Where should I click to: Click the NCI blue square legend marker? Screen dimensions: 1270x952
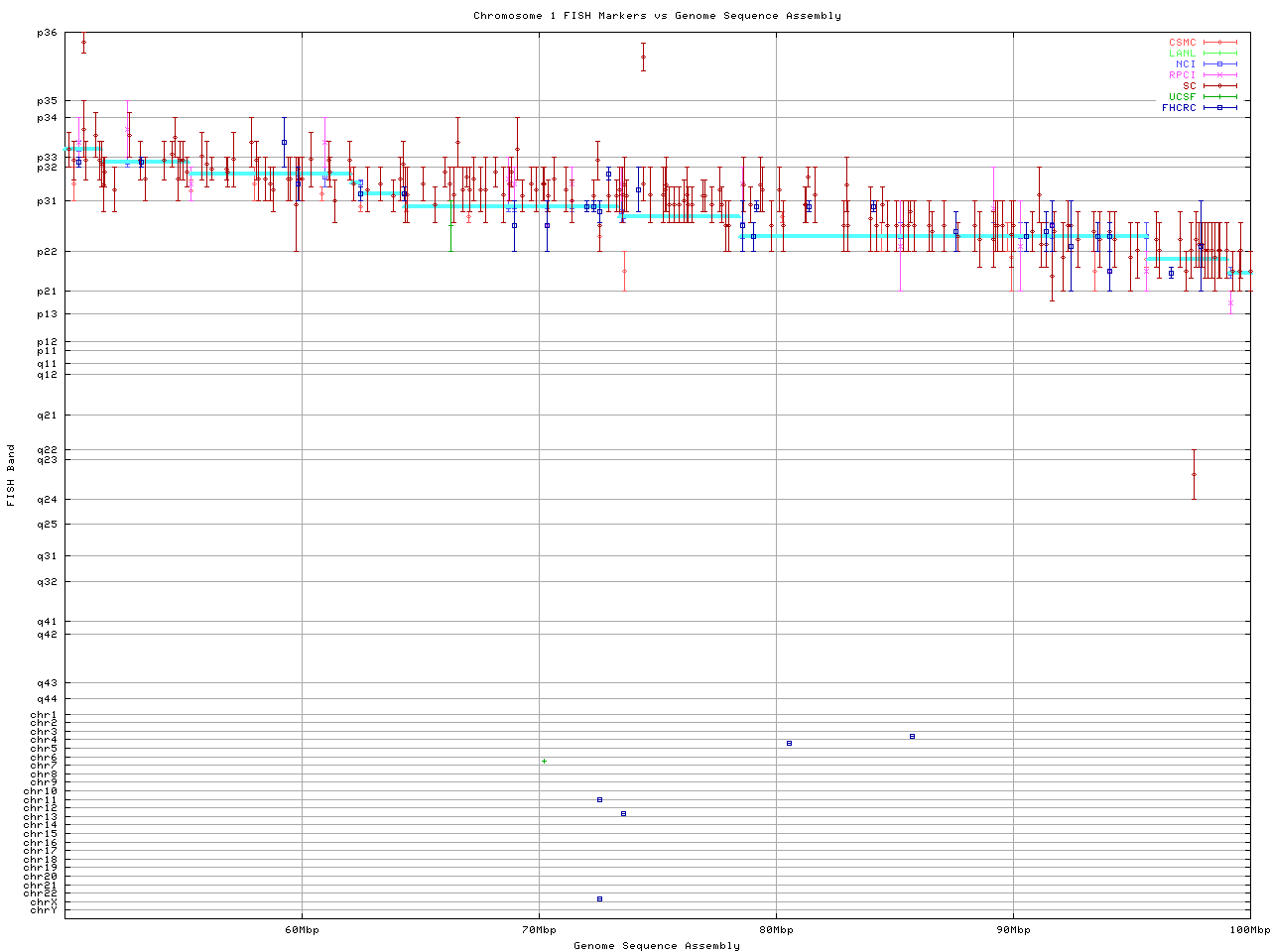(1219, 64)
